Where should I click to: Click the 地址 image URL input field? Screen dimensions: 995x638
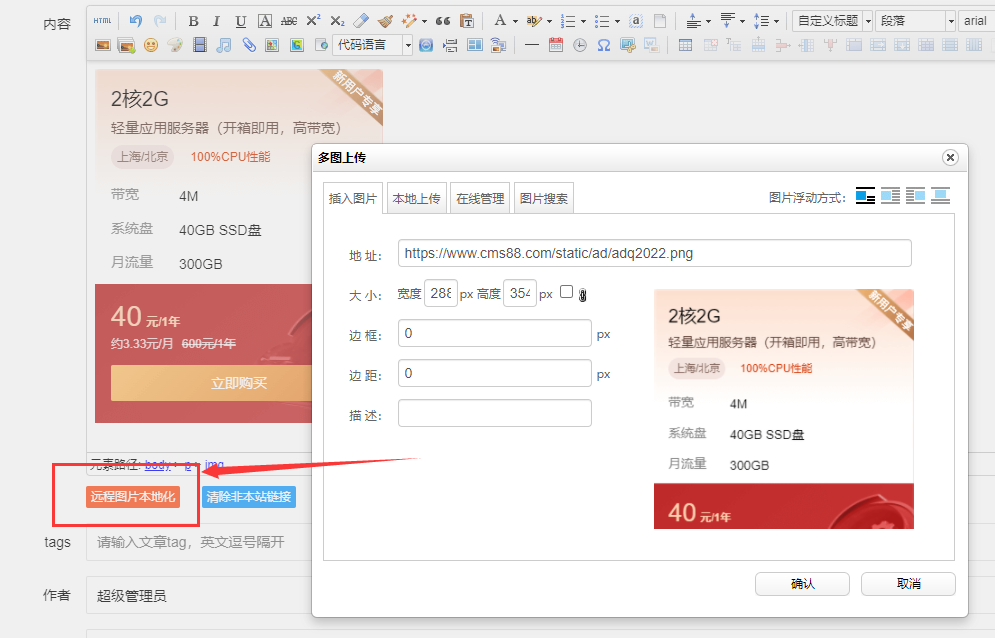pyautogui.click(x=650, y=253)
